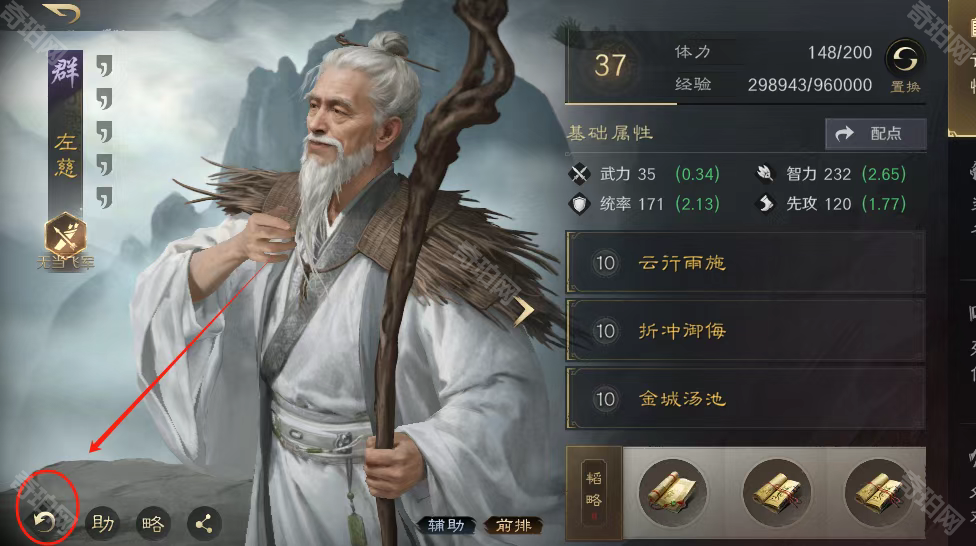Click the back arrow at top left
The height and width of the screenshot is (546, 976).
pos(62,12)
